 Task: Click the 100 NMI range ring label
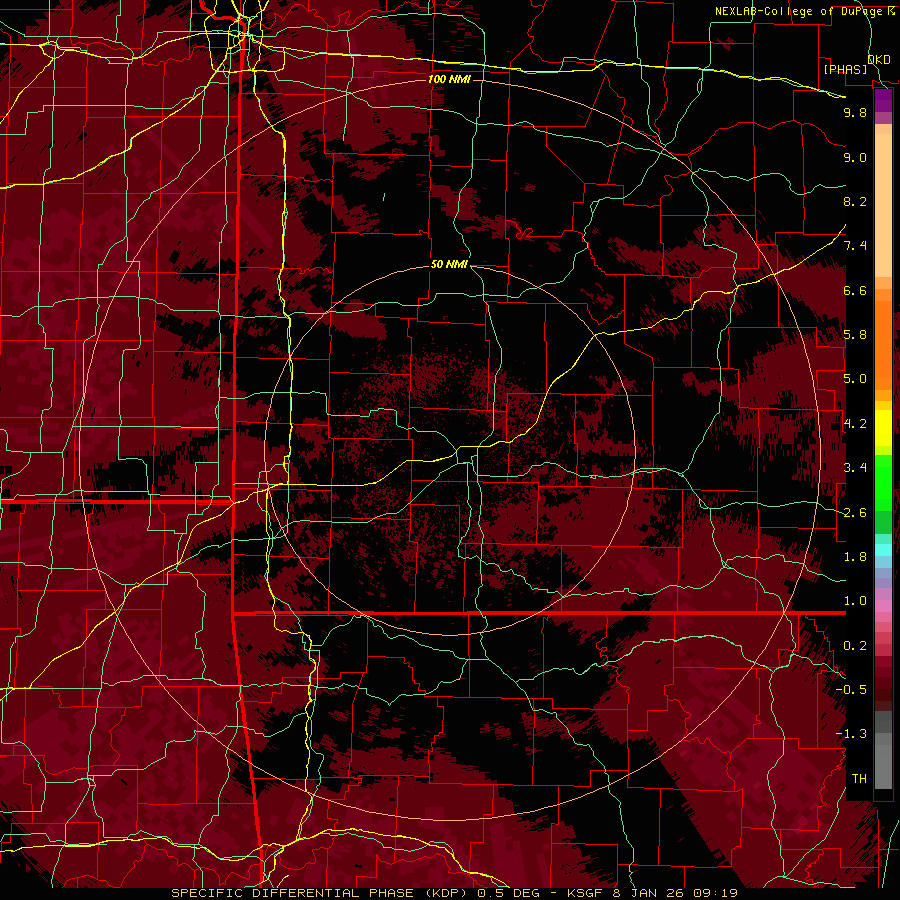tap(449, 79)
